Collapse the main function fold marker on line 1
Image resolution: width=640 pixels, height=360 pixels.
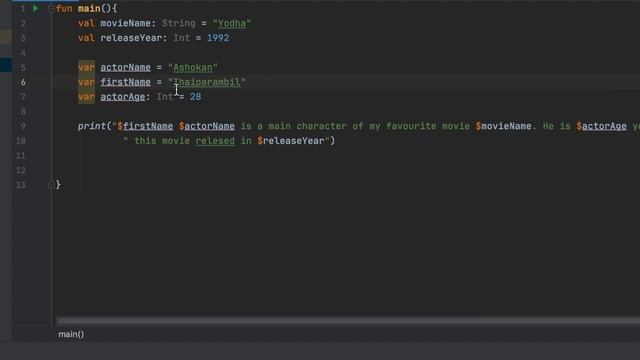click(x=51, y=9)
